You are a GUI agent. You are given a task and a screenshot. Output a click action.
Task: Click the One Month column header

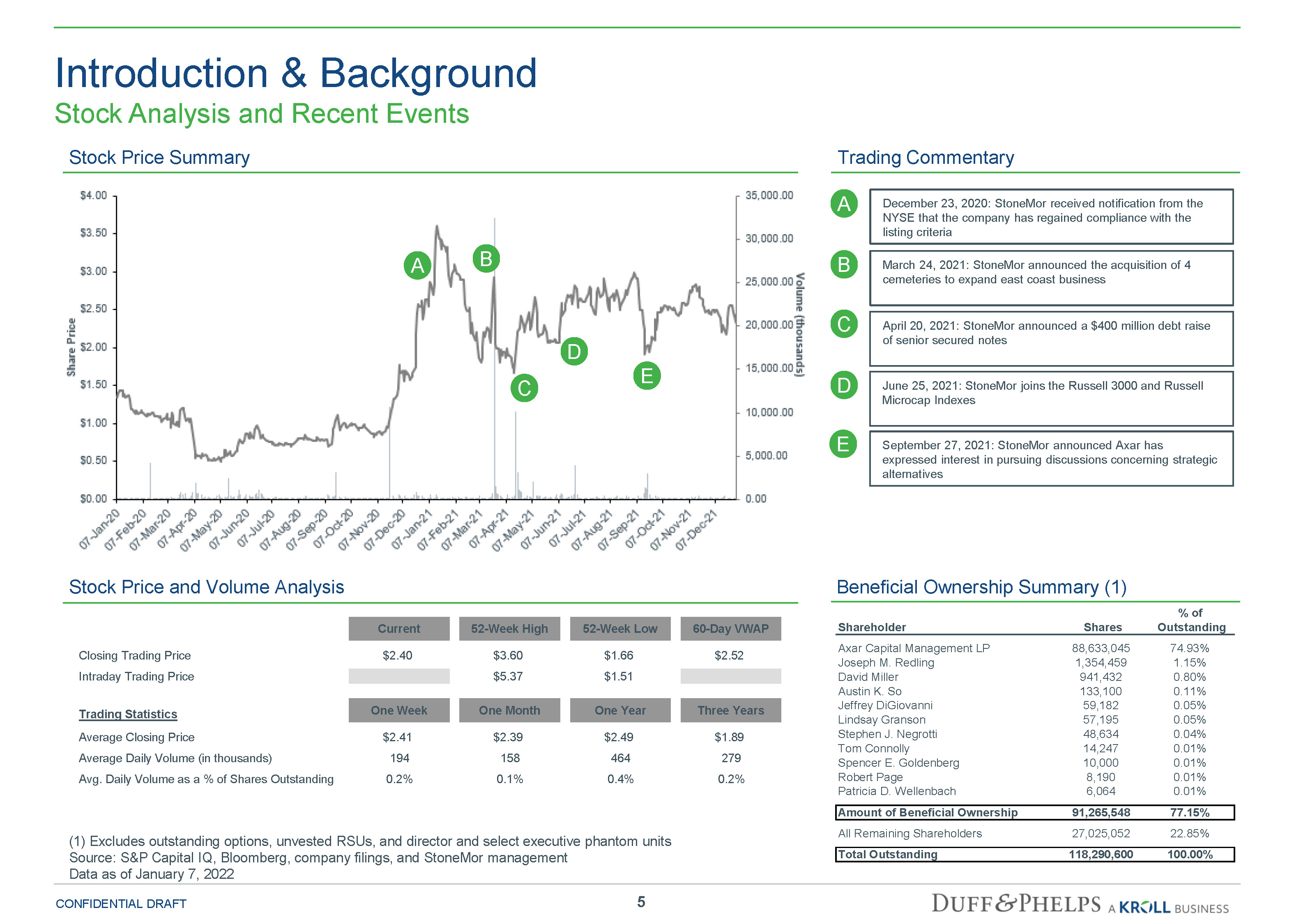(509, 710)
